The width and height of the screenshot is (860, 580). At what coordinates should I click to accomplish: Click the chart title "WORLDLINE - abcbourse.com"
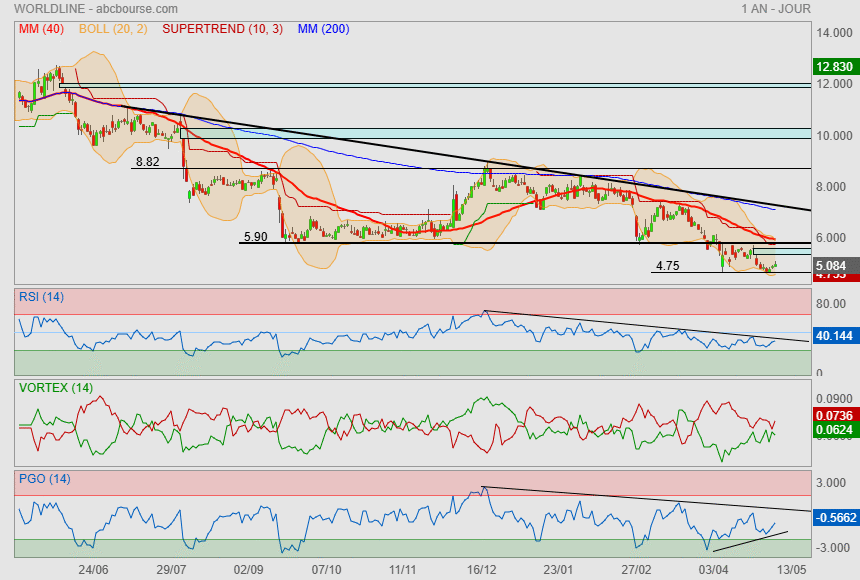(x=96, y=9)
